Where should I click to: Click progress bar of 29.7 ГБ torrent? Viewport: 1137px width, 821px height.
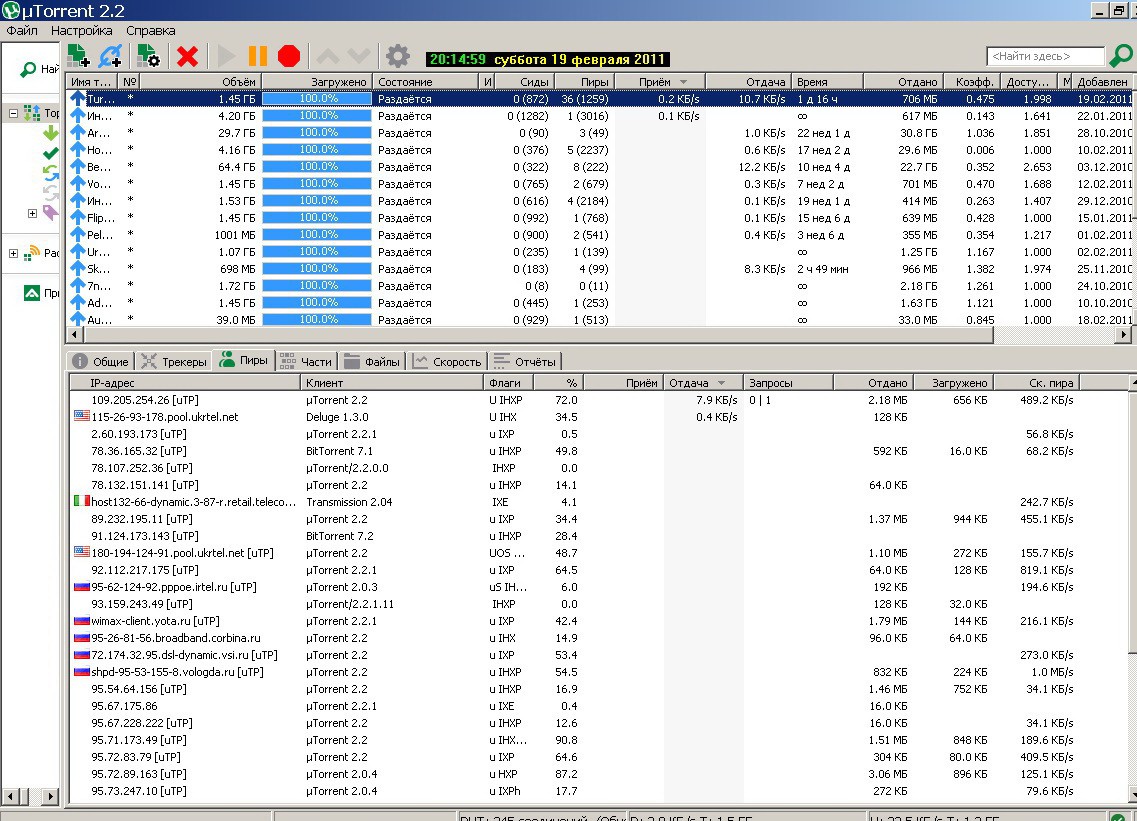pos(317,133)
